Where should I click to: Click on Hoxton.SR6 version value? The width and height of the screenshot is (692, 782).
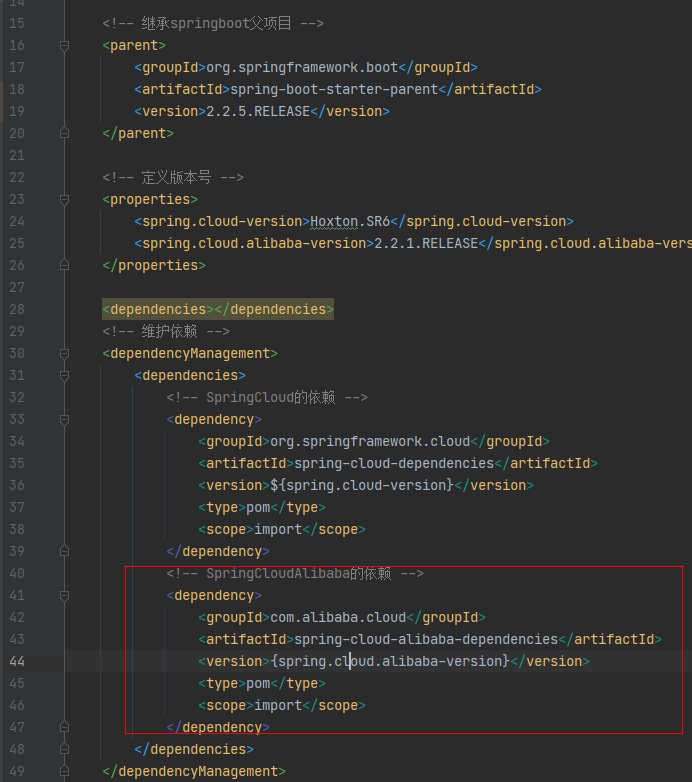[x=350, y=221]
